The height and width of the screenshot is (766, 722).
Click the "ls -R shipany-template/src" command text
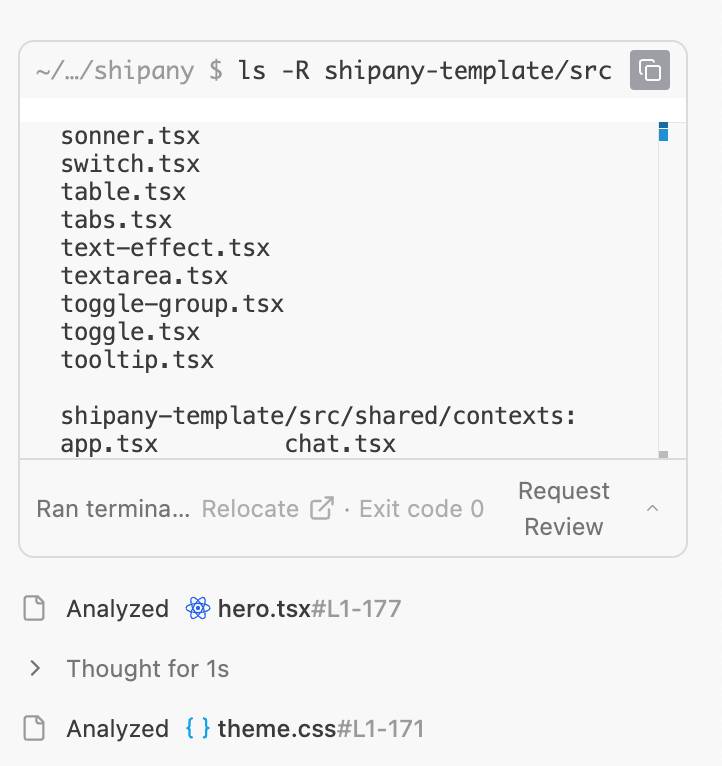[x=424, y=71]
